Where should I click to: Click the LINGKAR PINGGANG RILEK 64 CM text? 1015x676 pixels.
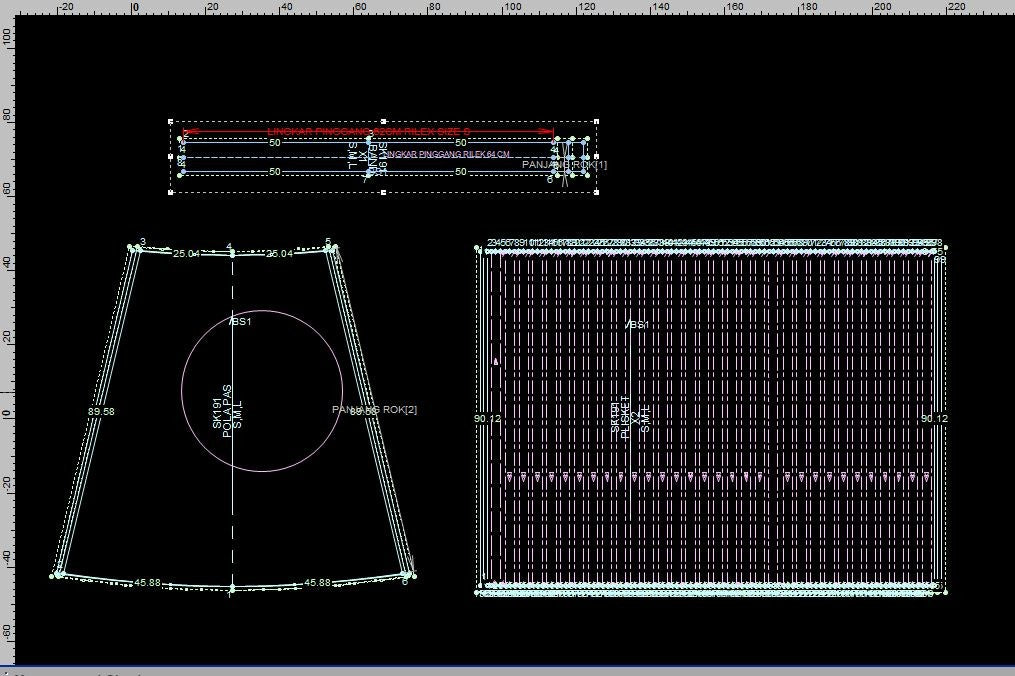(x=447, y=154)
